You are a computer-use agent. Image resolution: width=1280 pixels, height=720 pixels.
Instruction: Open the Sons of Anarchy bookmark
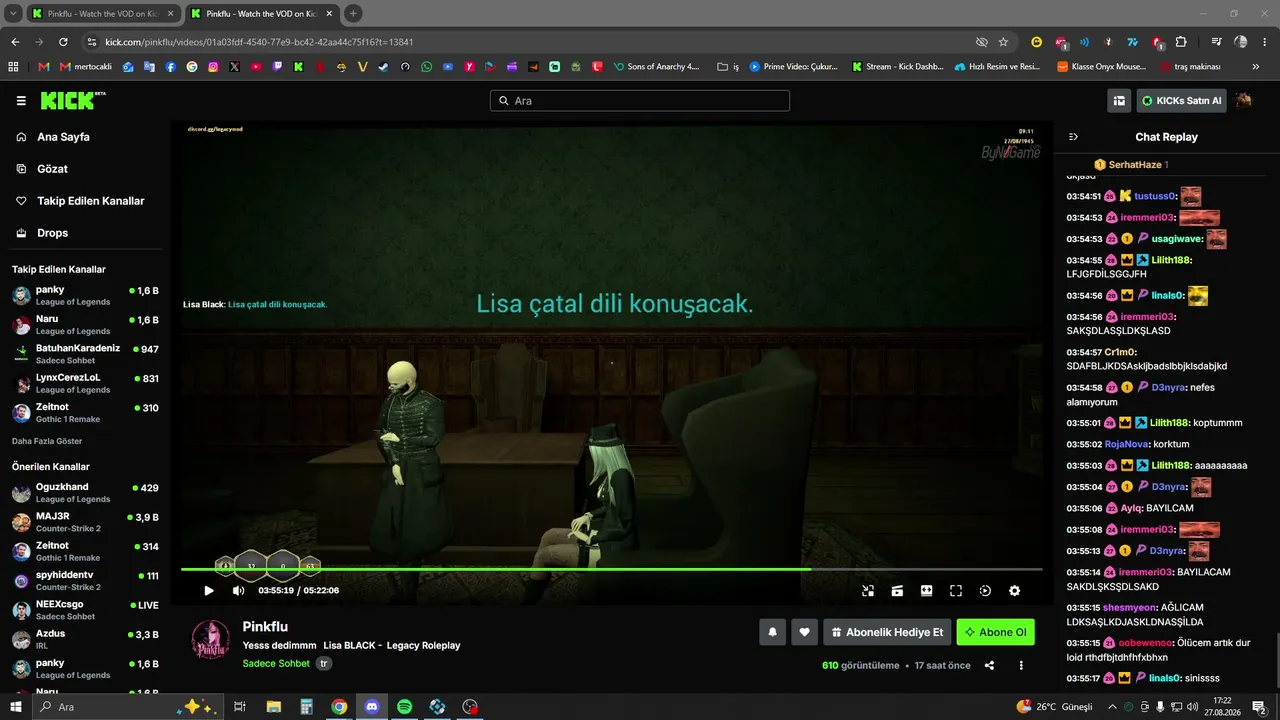pyautogui.click(x=656, y=67)
